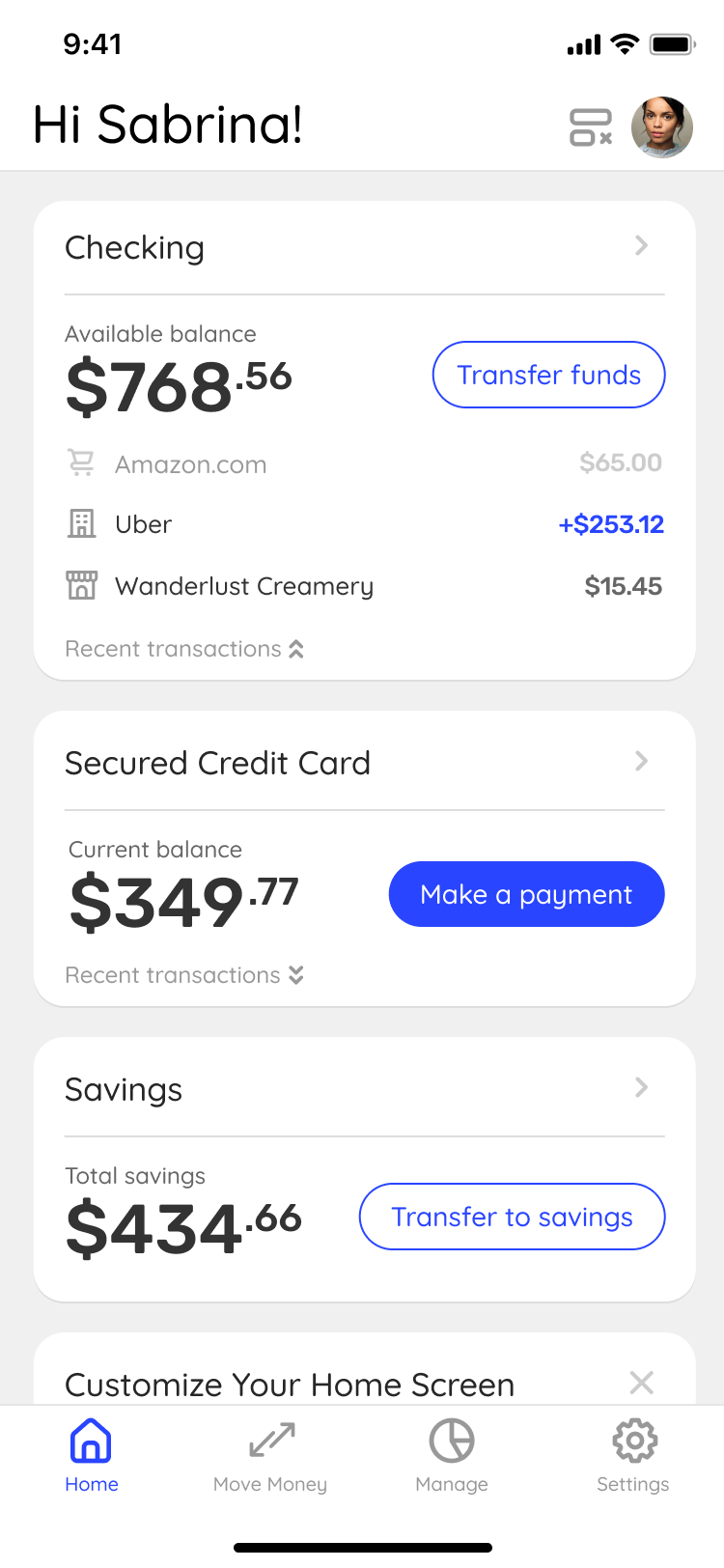Open Checking account details chevron
724x1568 pixels.
pyautogui.click(x=642, y=246)
